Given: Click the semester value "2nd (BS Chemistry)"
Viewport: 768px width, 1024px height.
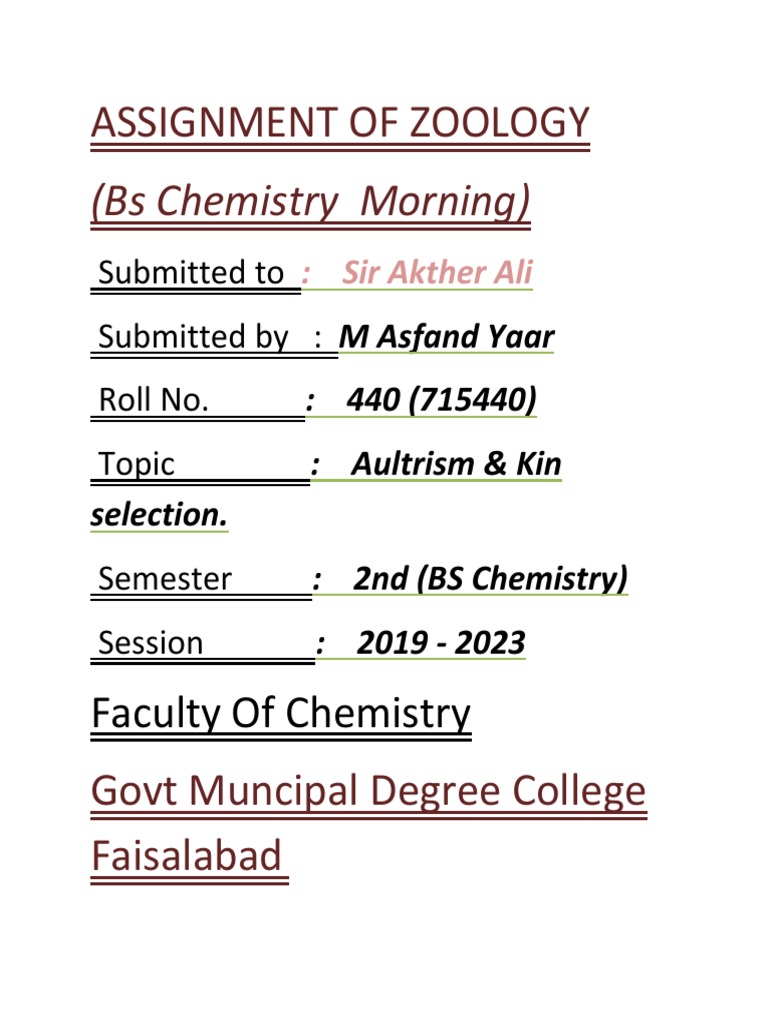Looking at the screenshot, I should click(x=490, y=579).
